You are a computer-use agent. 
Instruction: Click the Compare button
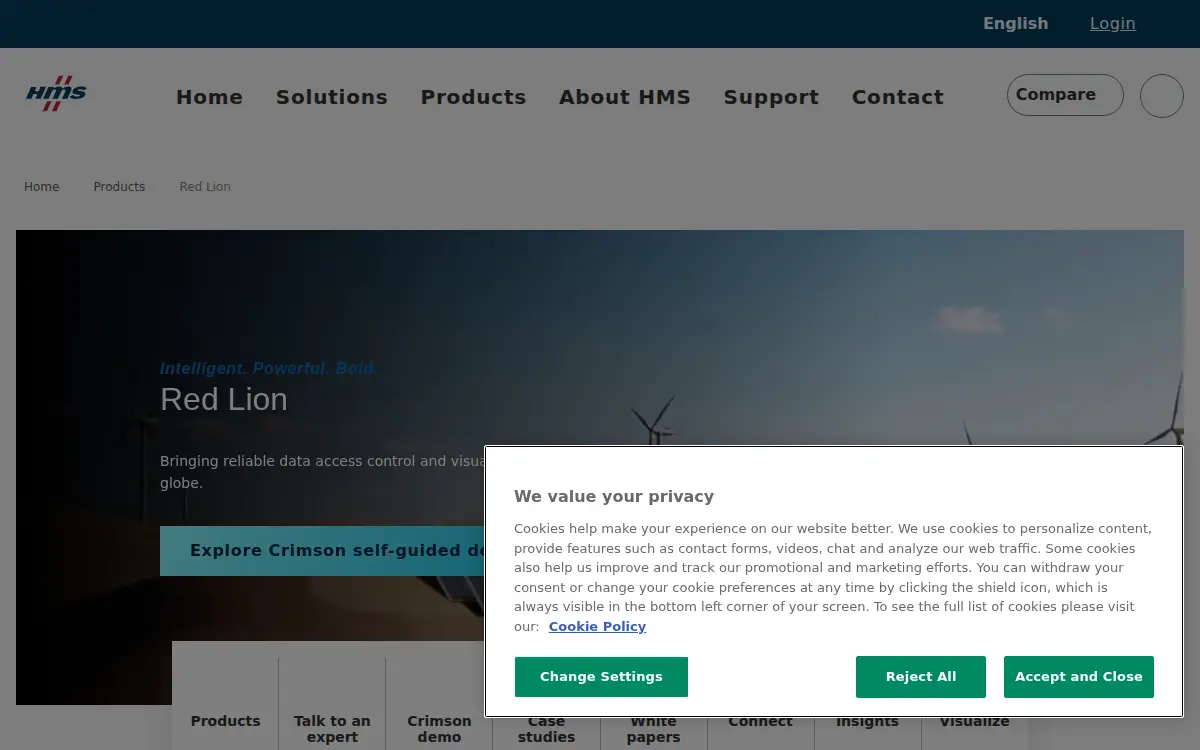click(x=1065, y=95)
